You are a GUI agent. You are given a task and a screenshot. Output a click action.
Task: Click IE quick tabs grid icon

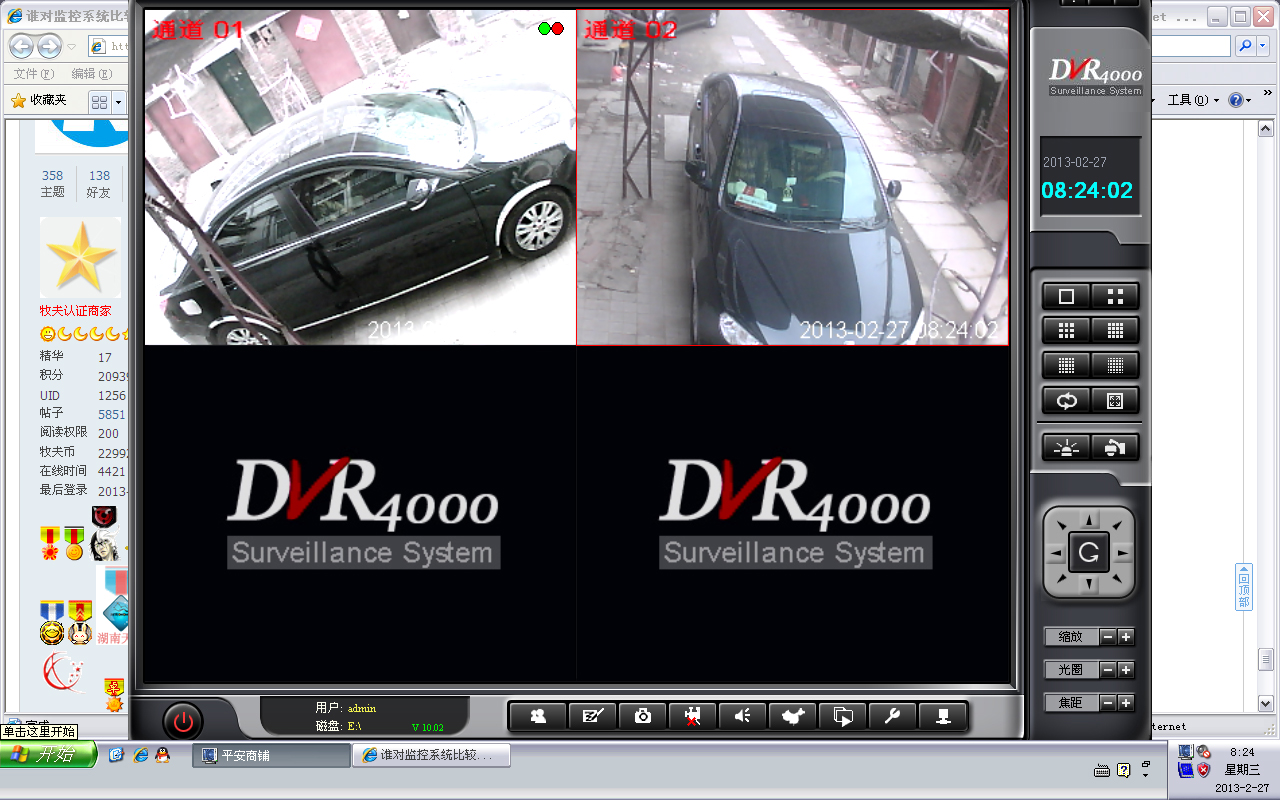click(100, 102)
